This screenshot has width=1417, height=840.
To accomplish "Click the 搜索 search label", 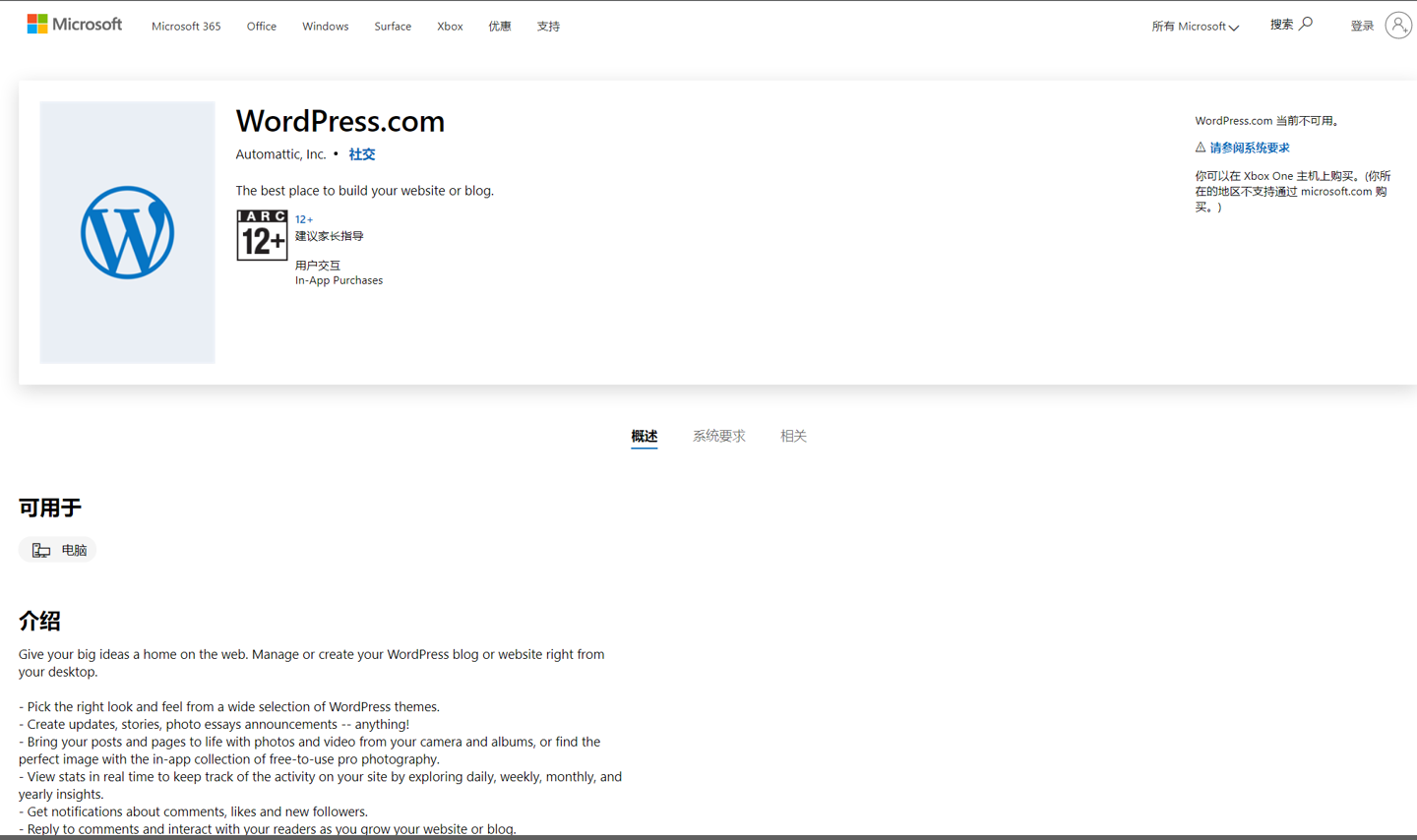I will (1281, 24).
